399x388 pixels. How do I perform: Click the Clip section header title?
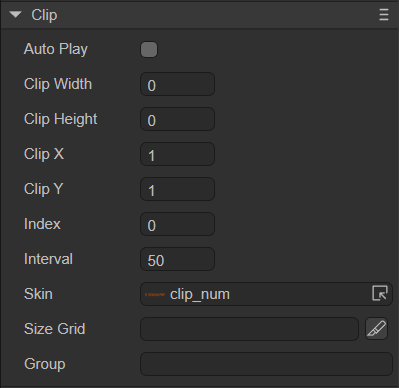click(44, 15)
